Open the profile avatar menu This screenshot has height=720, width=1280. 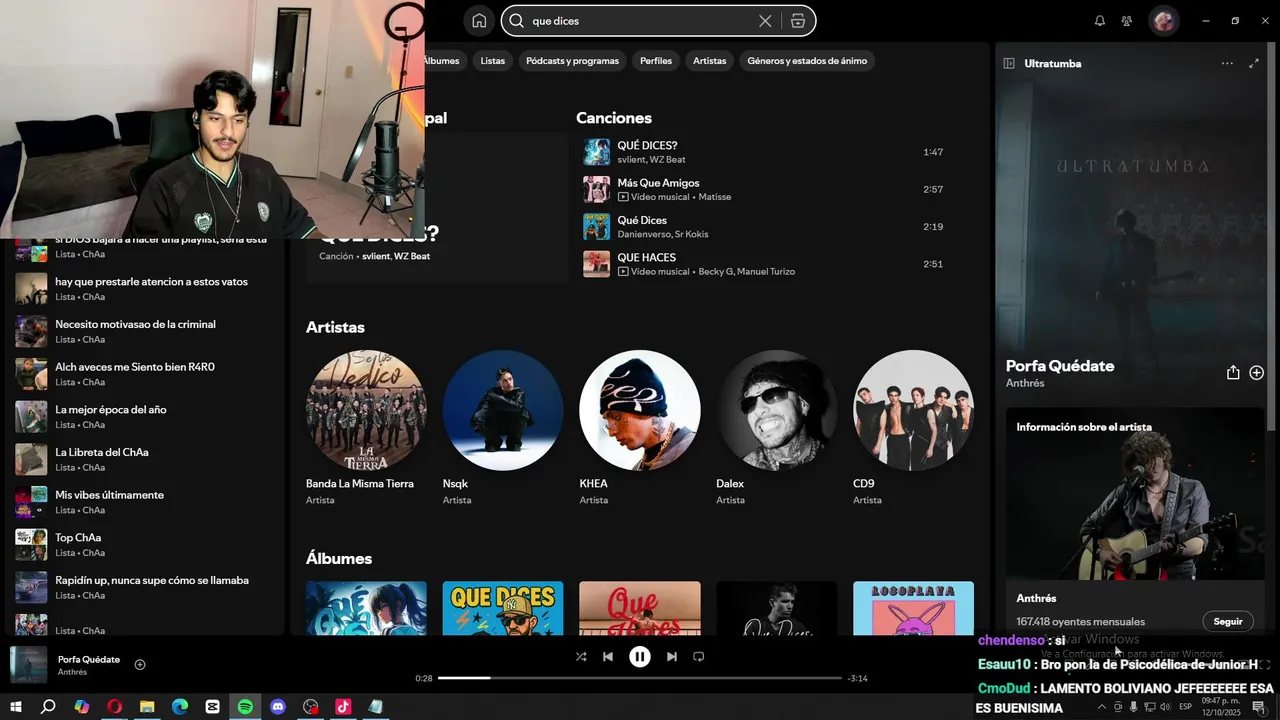1163,21
